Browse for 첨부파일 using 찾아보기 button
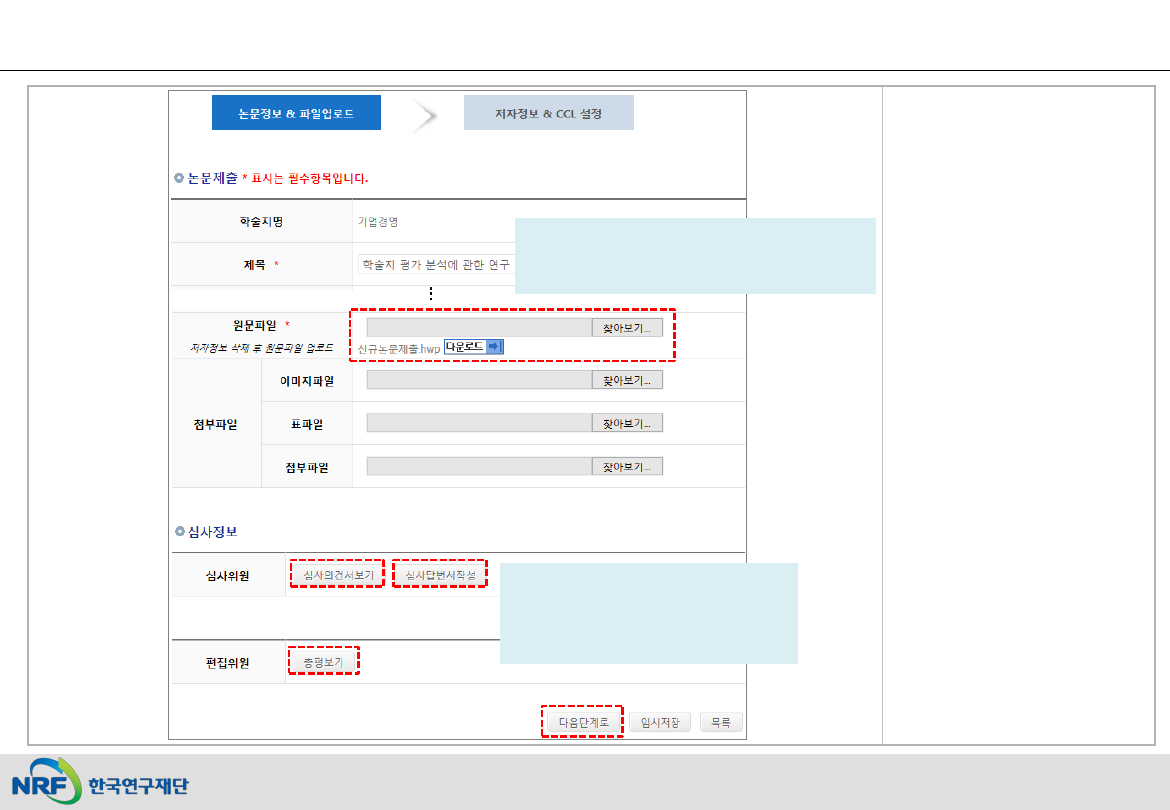The image size is (1170, 810). [627, 467]
